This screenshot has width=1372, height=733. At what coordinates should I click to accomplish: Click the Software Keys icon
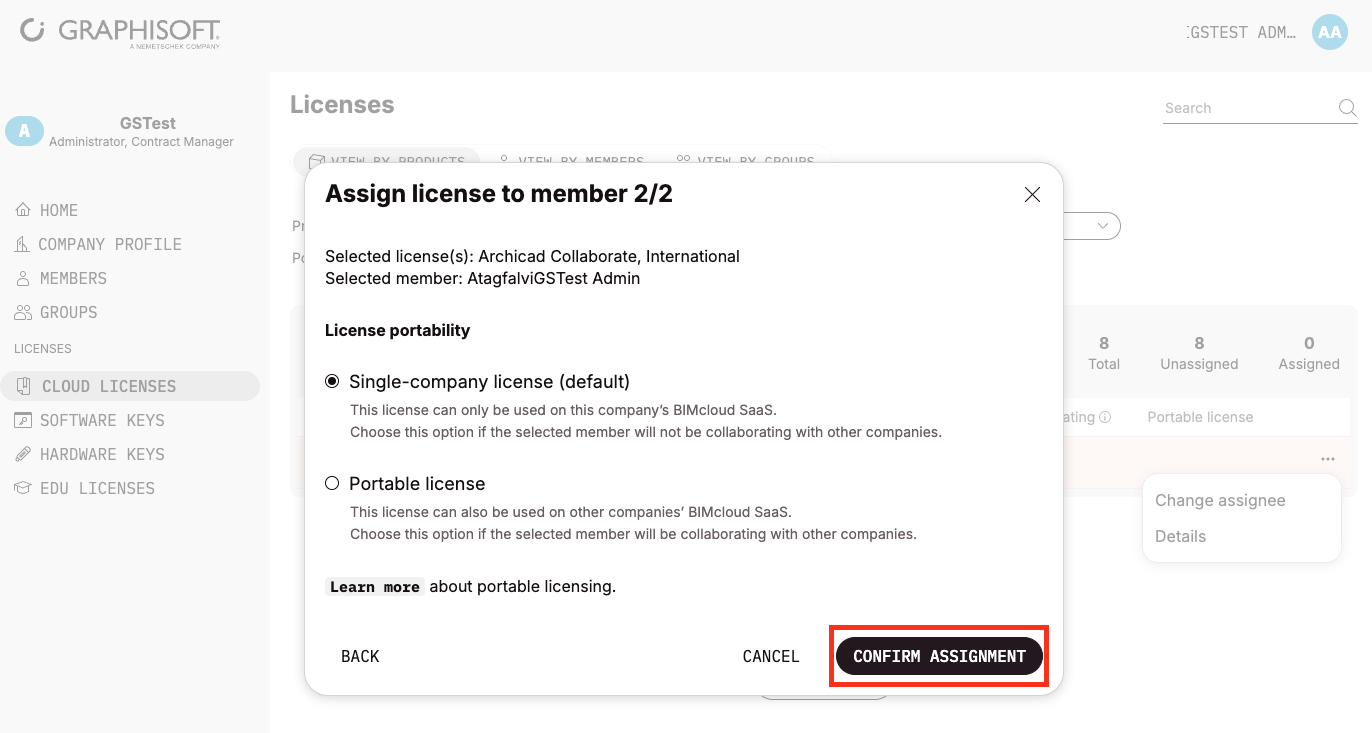coord(23,420)
